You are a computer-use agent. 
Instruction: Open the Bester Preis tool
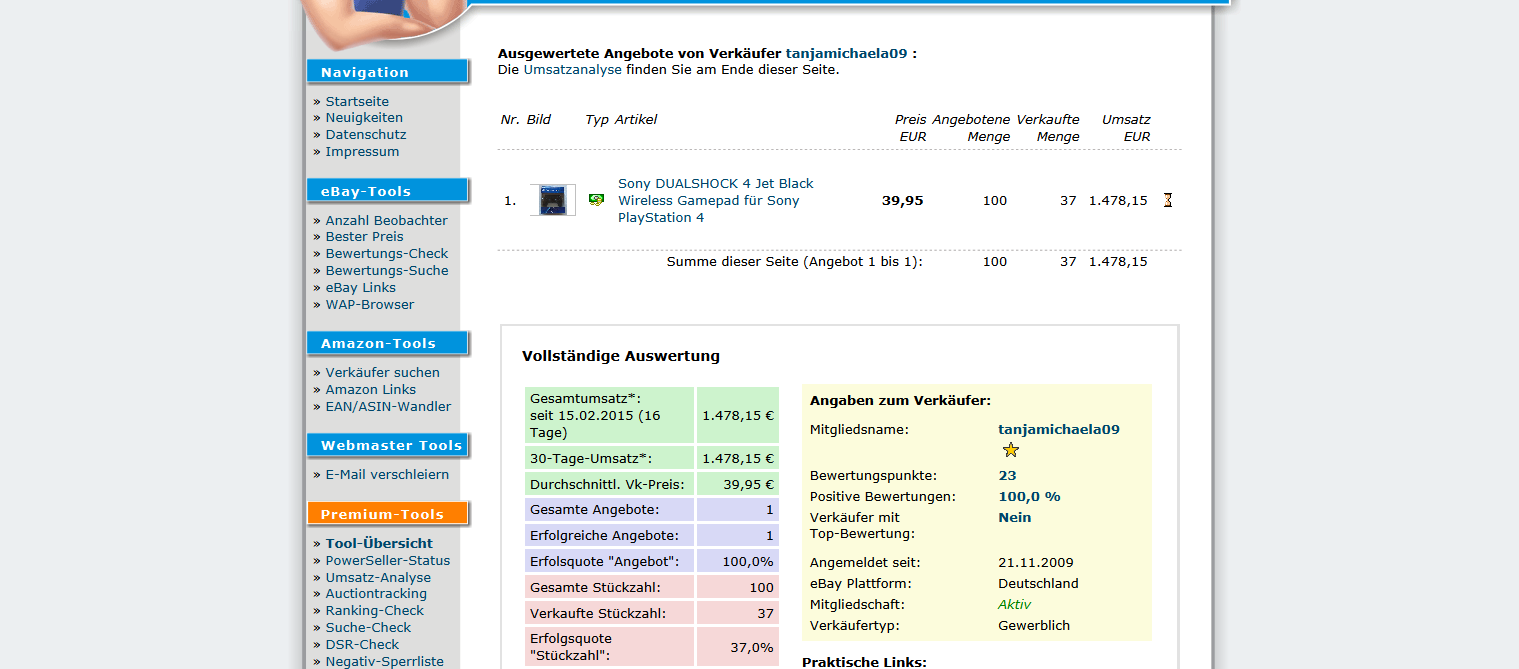coord(364,237)
